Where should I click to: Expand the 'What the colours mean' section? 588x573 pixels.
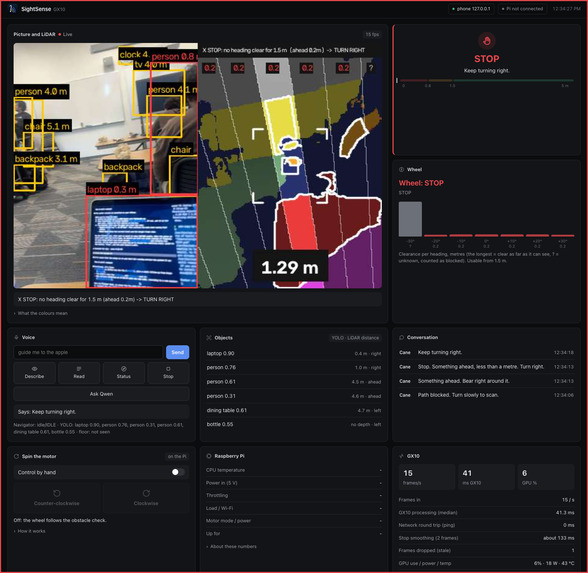pos(41,313)
